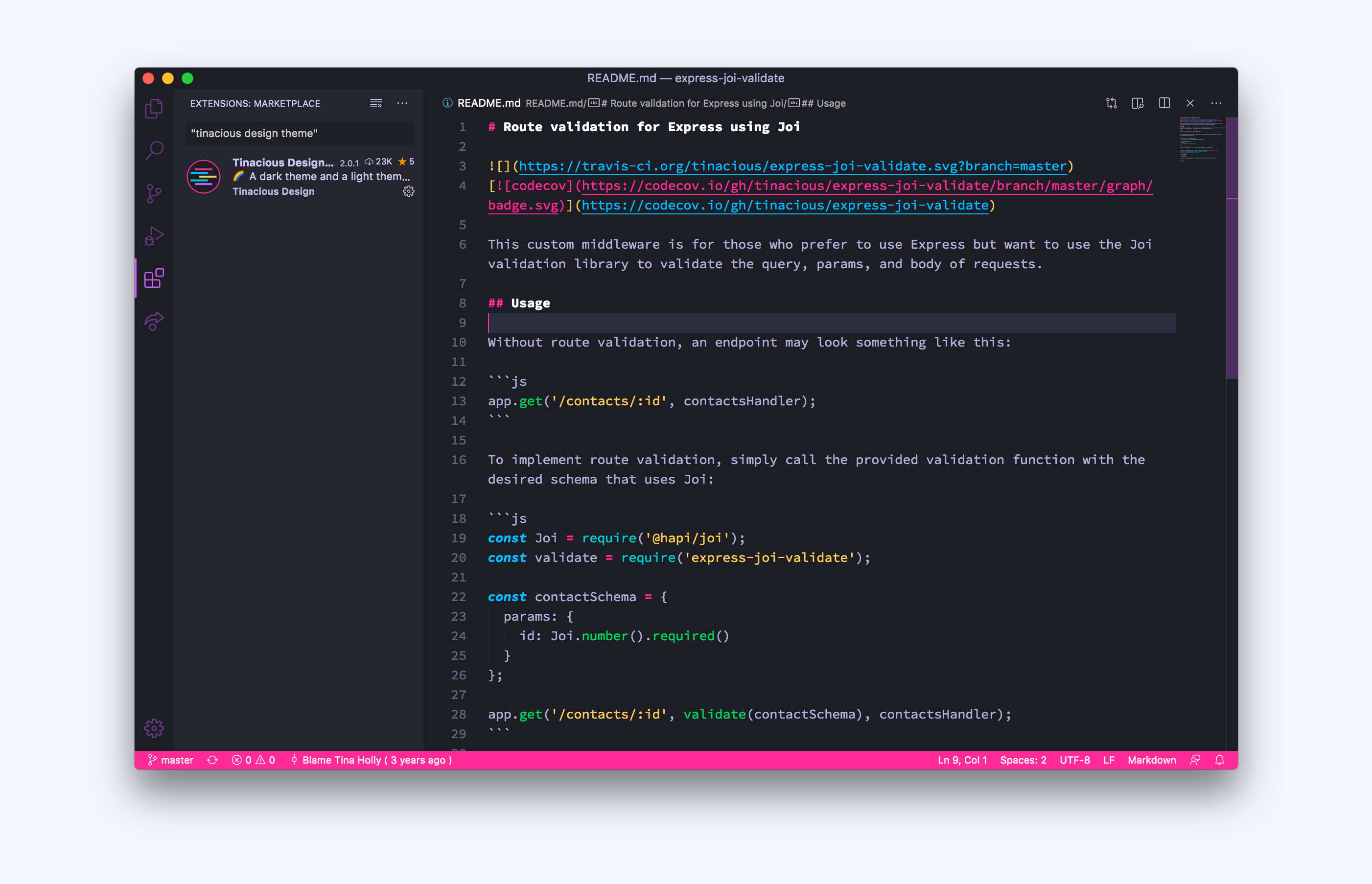This screenshot has width=1372, height=884.
Task: Click line number 22 in gutter
Action: 459,597
